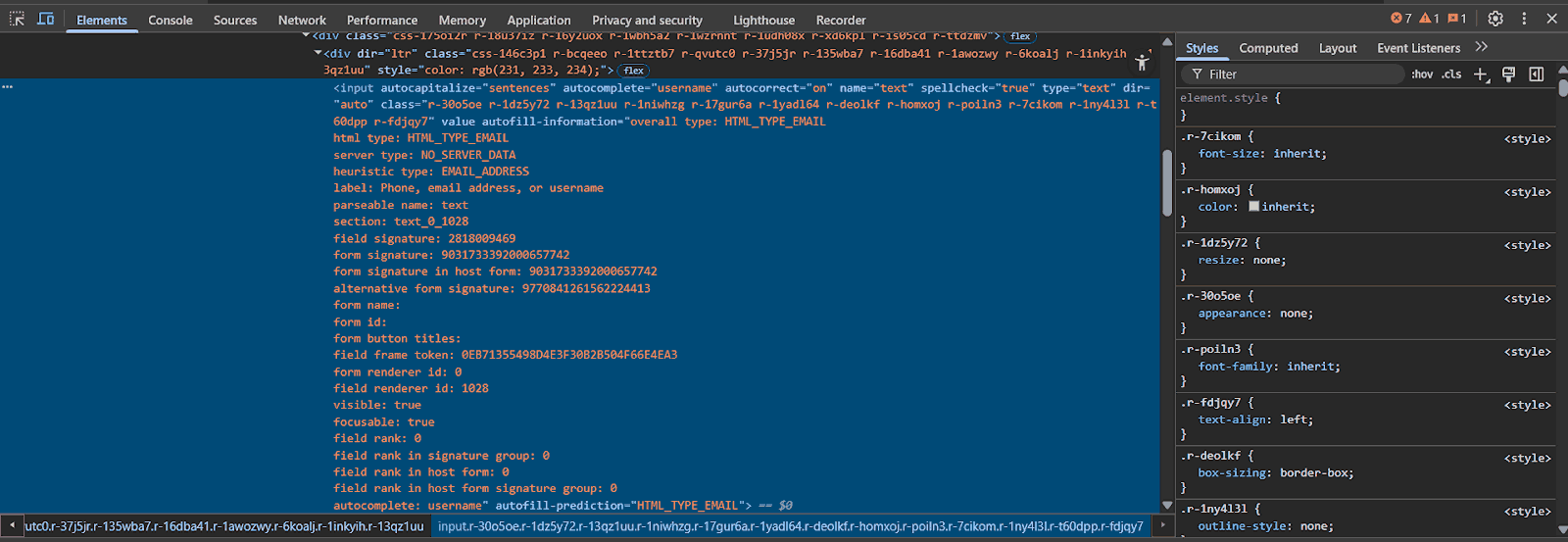Open DevTools settings gear
This screenshot has width=1568, height=542.
click(x=1494, y=19)
